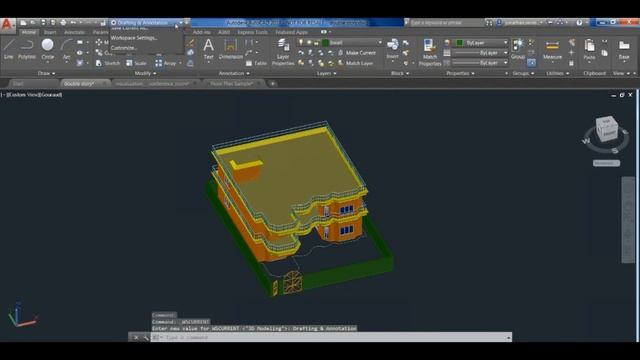The height and width of the screenshot is (360, 640).
Task: Select the Polyline draw tool
Action: point(27,49)
